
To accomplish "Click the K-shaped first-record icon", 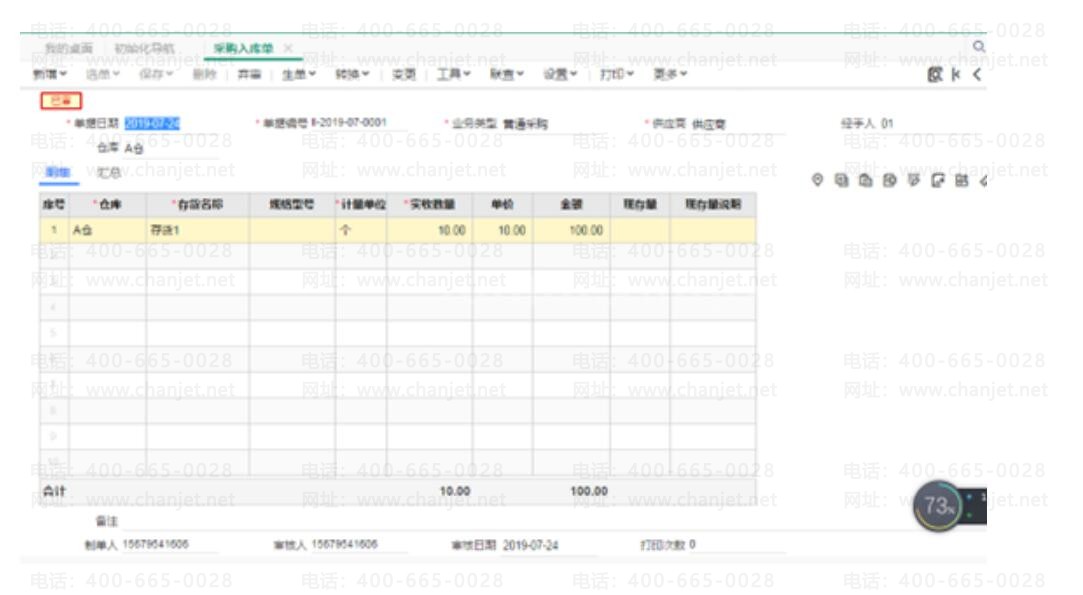I will tap(956, 74).
